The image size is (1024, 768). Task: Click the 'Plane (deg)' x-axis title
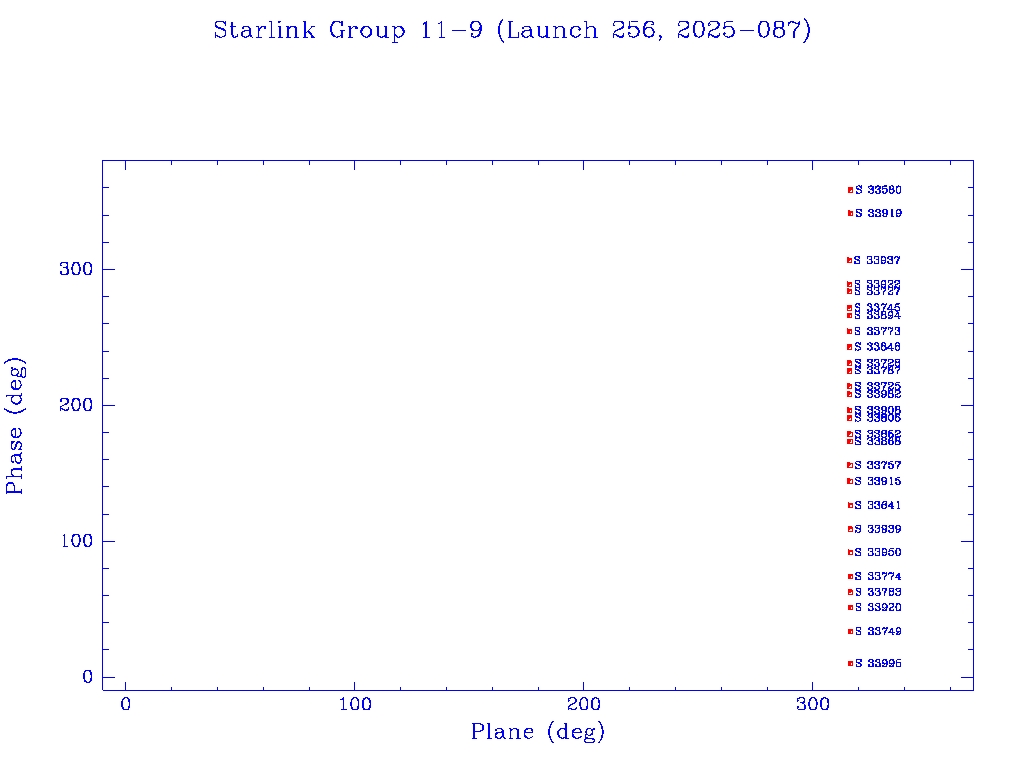point(538,732)
